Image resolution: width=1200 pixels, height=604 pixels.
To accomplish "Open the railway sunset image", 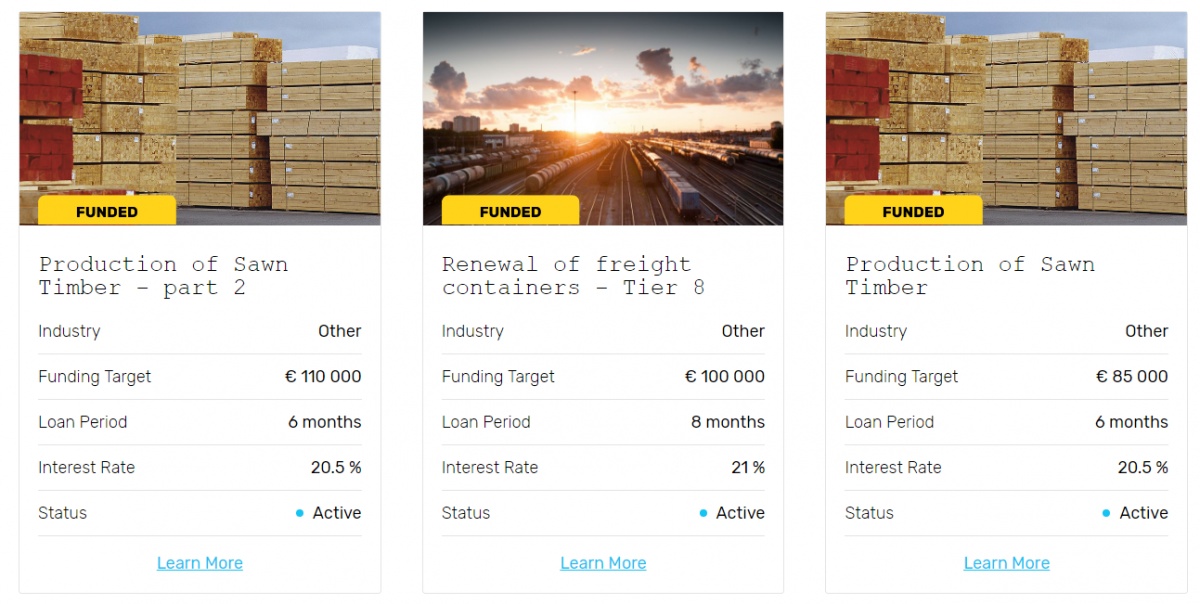I will coord(603,110).
